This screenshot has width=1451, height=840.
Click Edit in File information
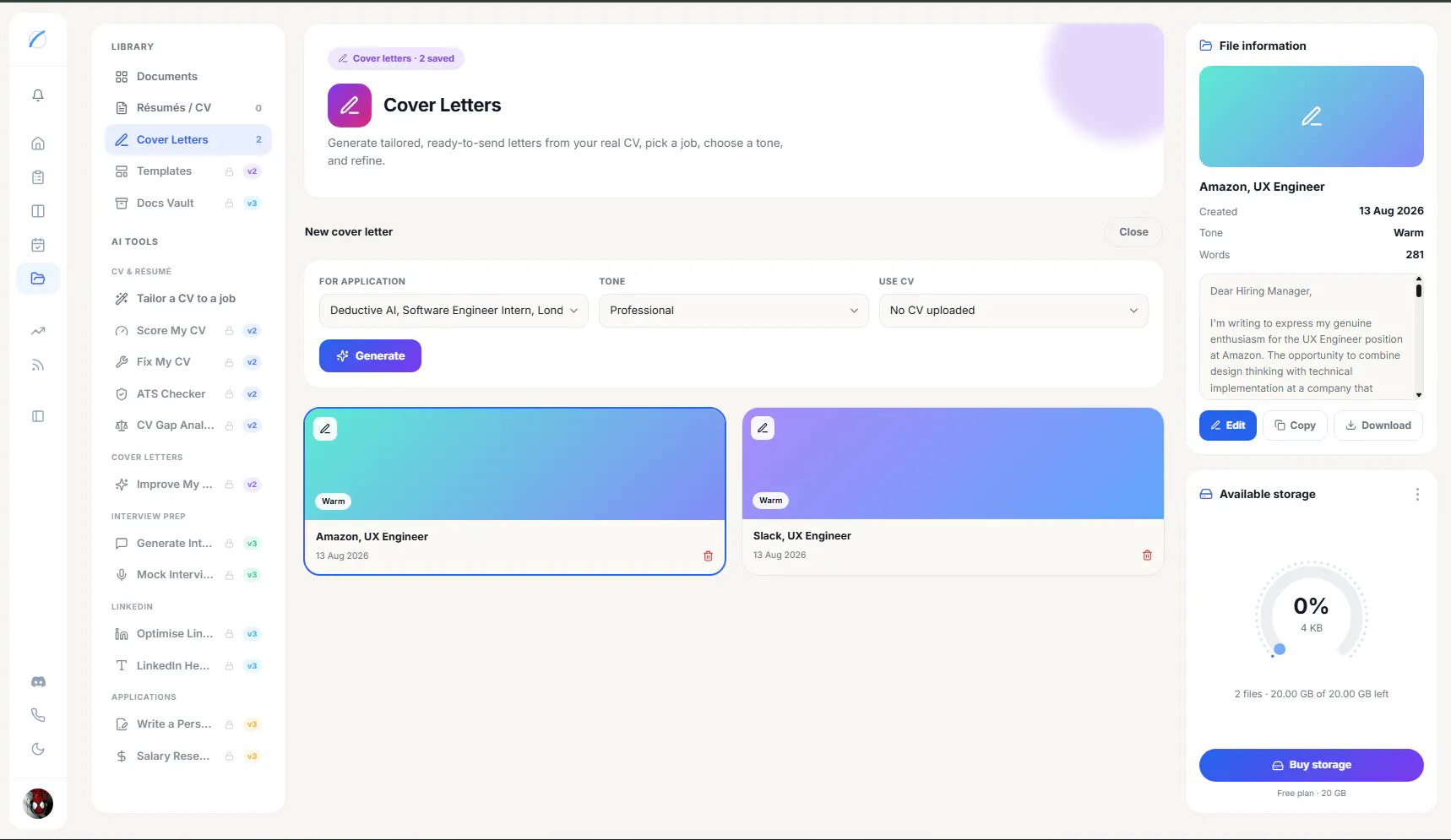pos(1228,425)
